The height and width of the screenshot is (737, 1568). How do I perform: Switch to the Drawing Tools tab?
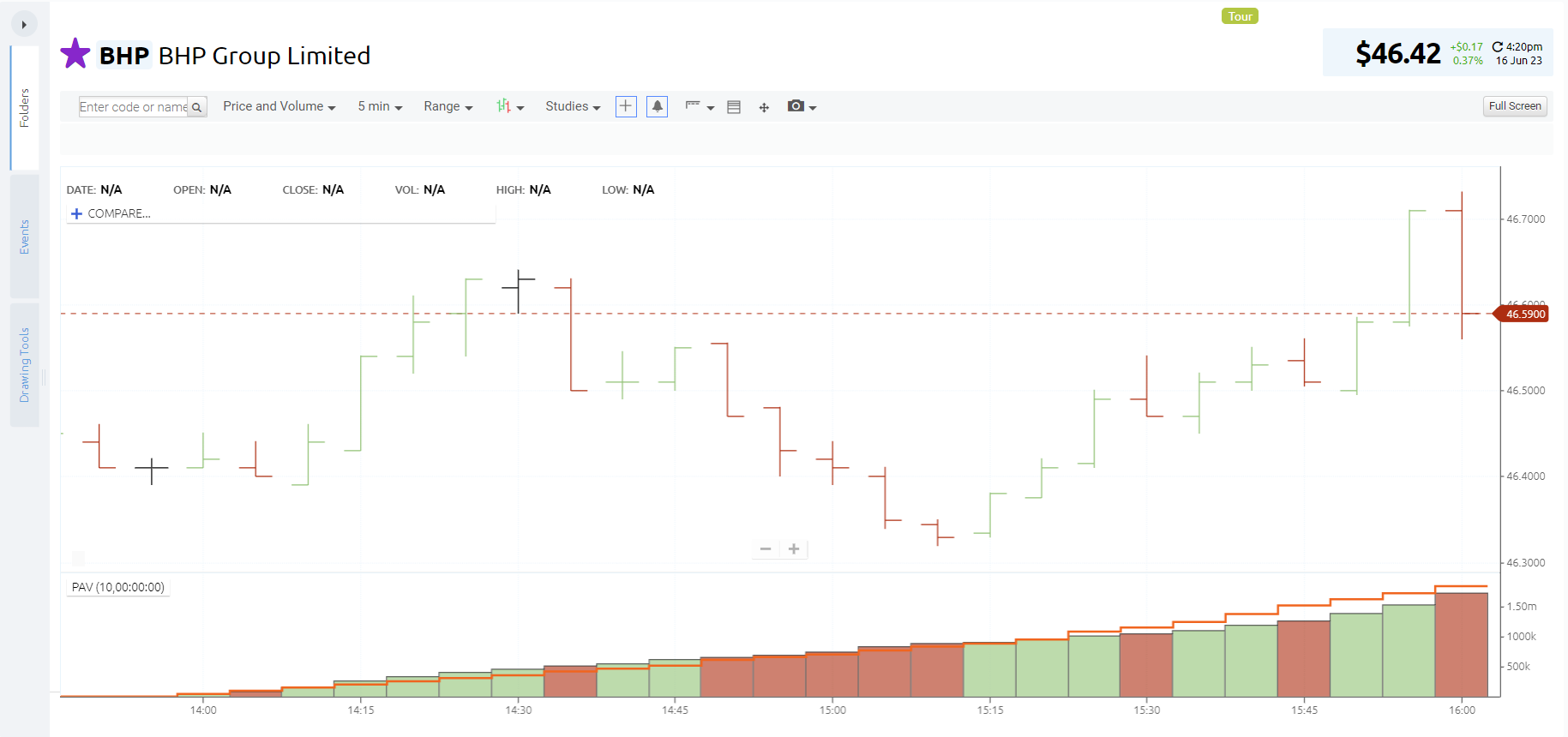coord(25,365)
